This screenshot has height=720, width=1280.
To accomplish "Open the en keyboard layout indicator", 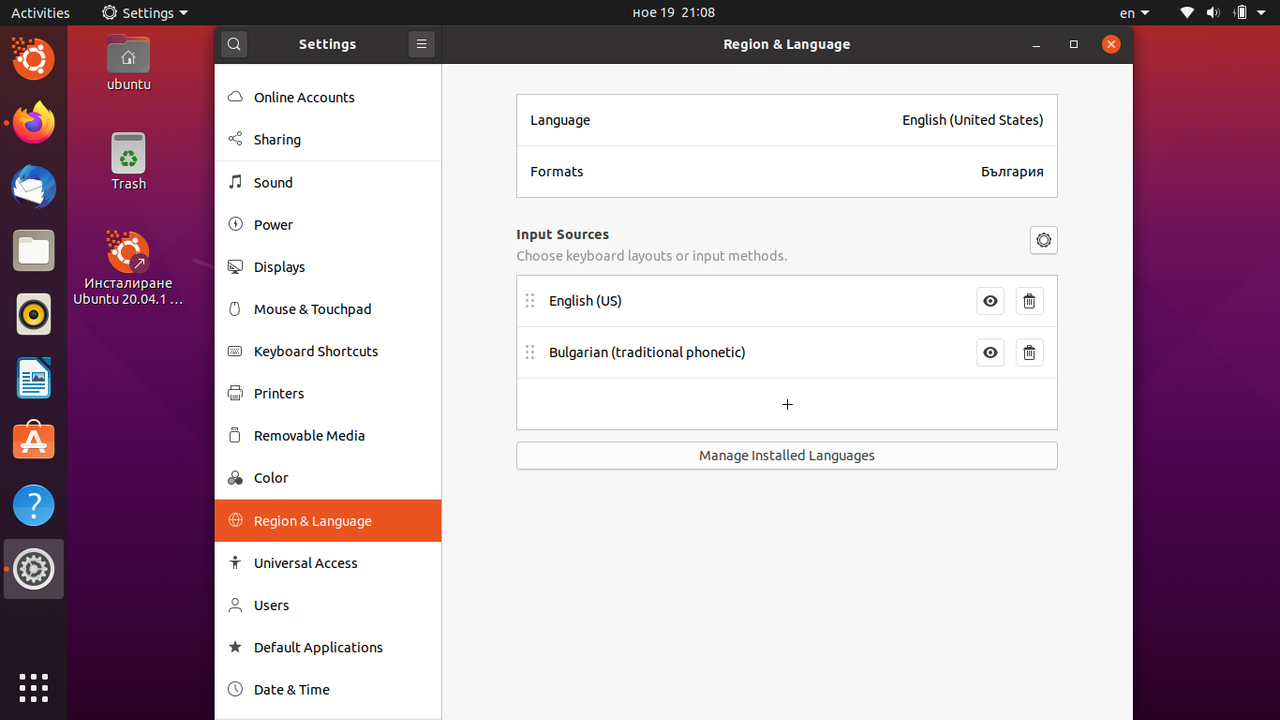I will click(x=1134, y=13).
